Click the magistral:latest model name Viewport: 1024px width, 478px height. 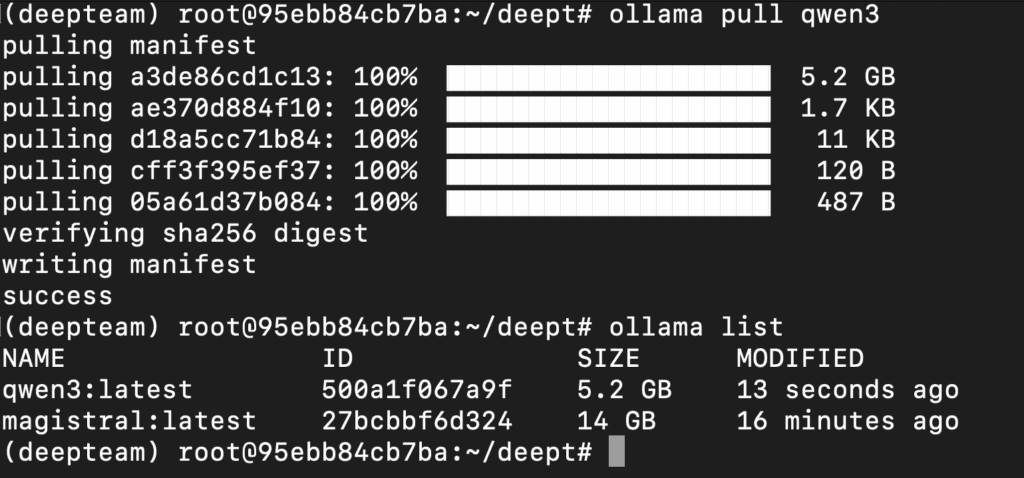pyautogui.click(x=129, y=421)
